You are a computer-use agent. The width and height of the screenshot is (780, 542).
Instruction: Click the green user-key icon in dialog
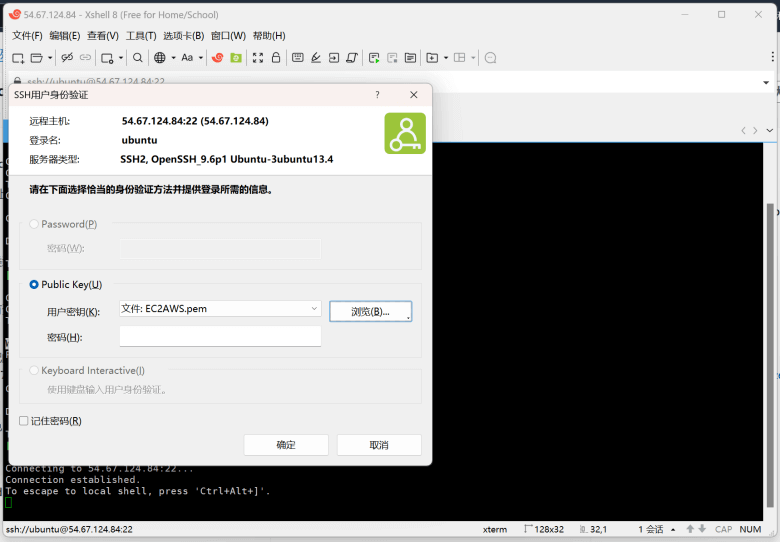point(405,133)
